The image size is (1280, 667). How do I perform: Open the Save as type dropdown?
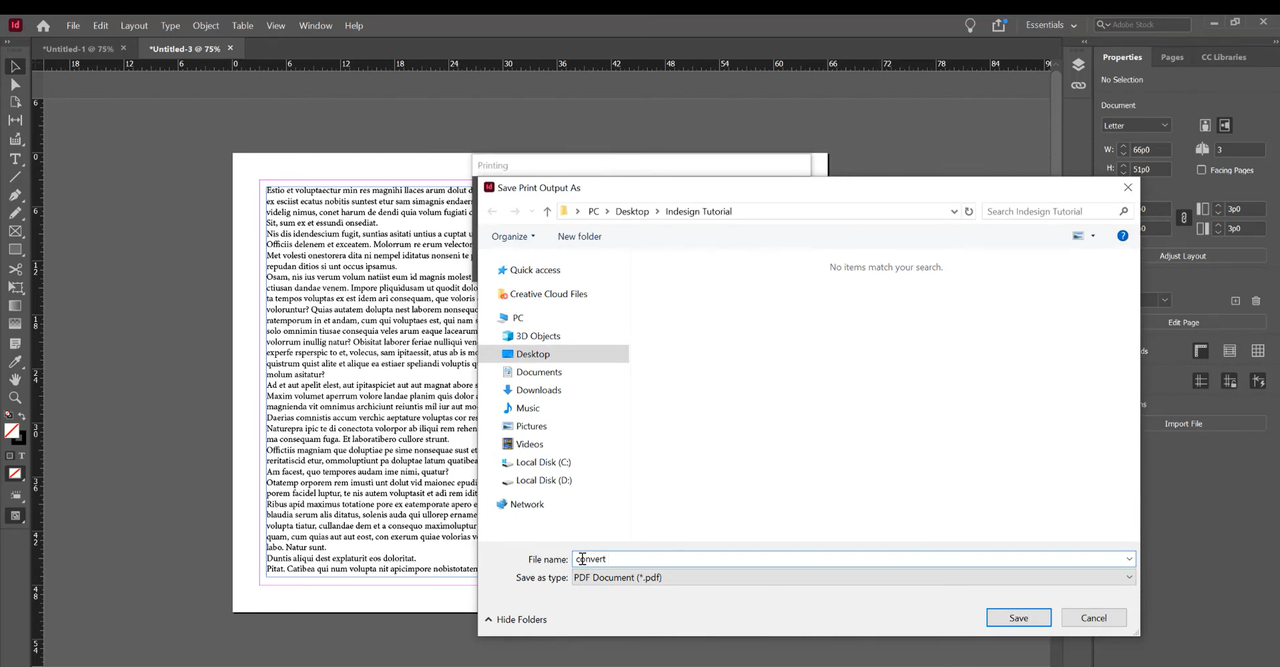pos(854,577)
